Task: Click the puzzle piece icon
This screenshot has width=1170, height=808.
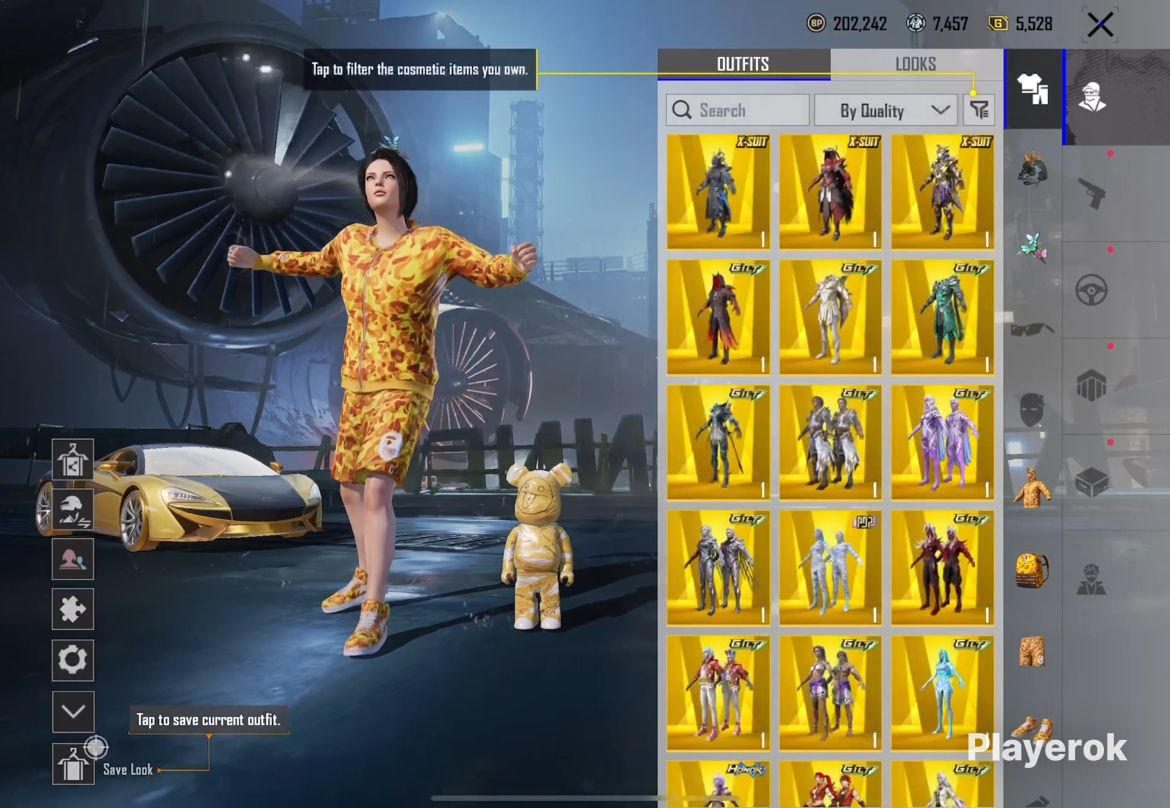Action: (x=72, y=610)
